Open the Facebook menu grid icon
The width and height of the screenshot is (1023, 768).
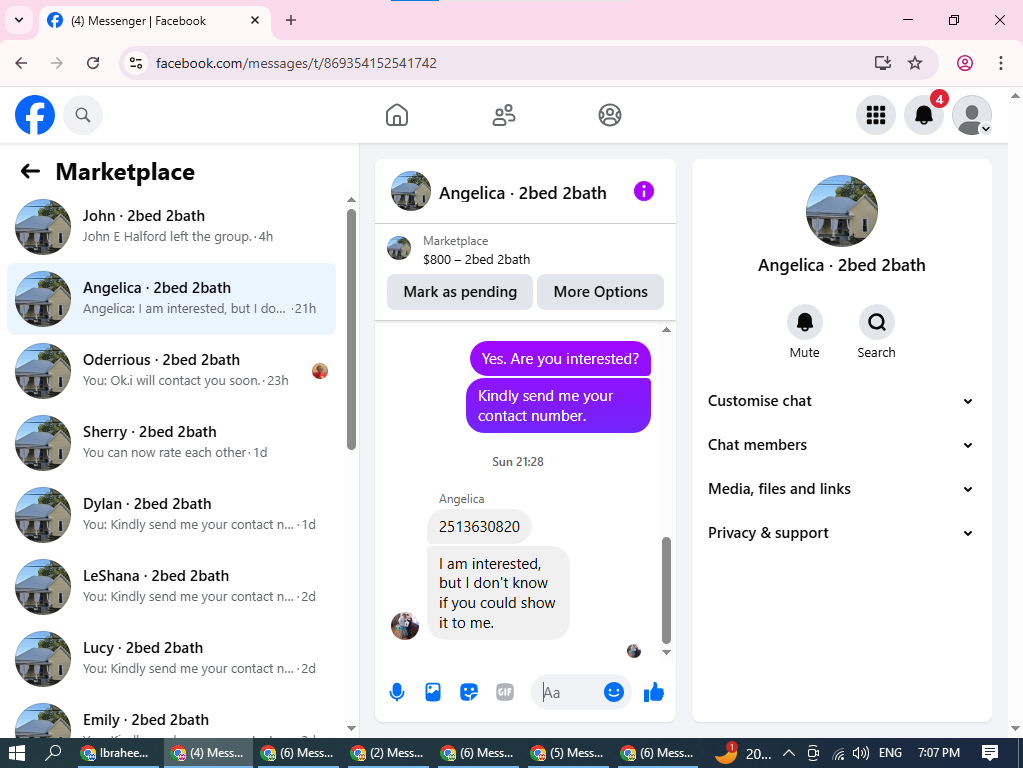tap(876, 115)
